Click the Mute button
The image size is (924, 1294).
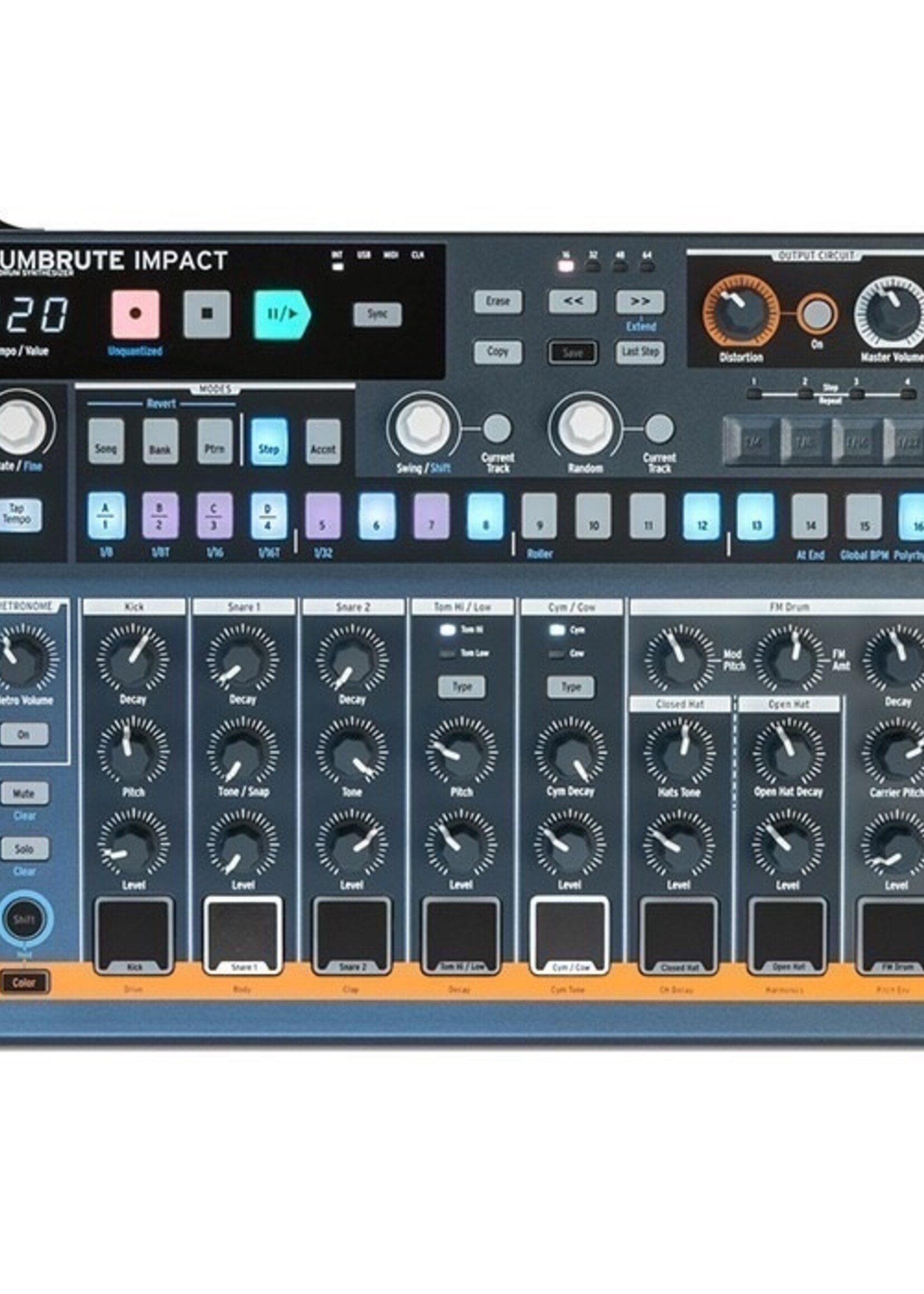tap(24, 793)
